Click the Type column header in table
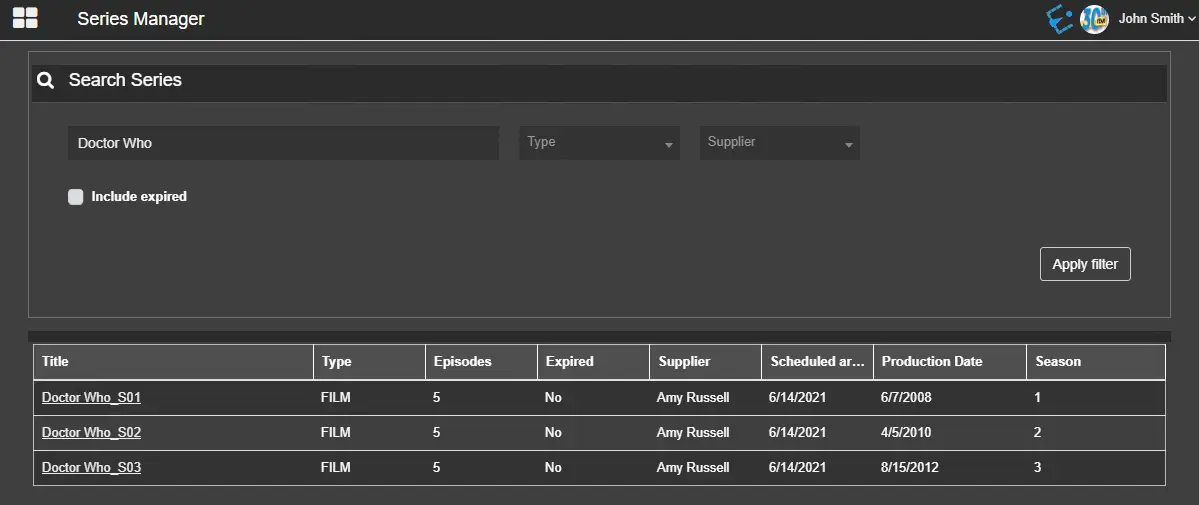Image resolution: width=1199 pixels, height=505 pixels. point(336,362)
